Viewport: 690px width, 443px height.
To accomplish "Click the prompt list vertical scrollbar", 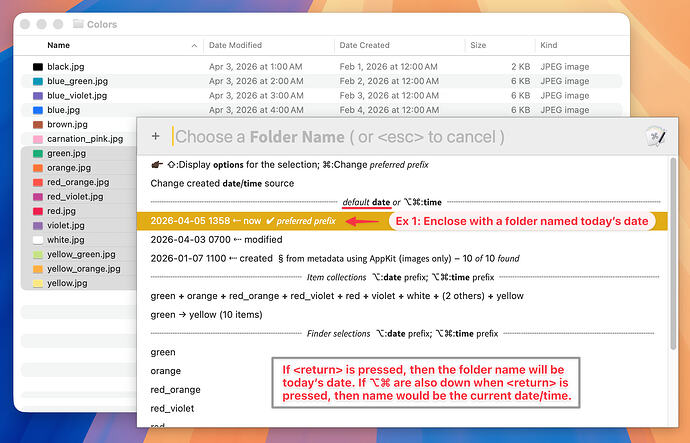I will click(x=673, y=254).
